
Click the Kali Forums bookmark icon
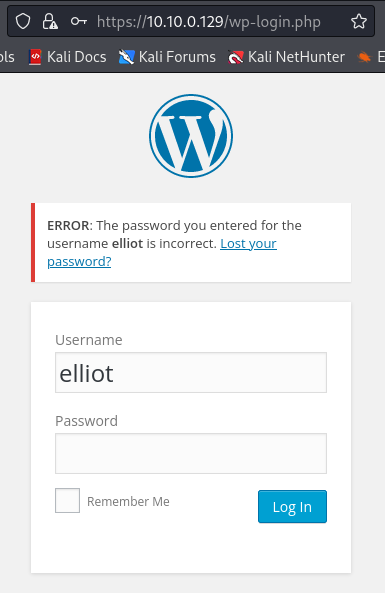pyautogui.click(x=126, y=57)
